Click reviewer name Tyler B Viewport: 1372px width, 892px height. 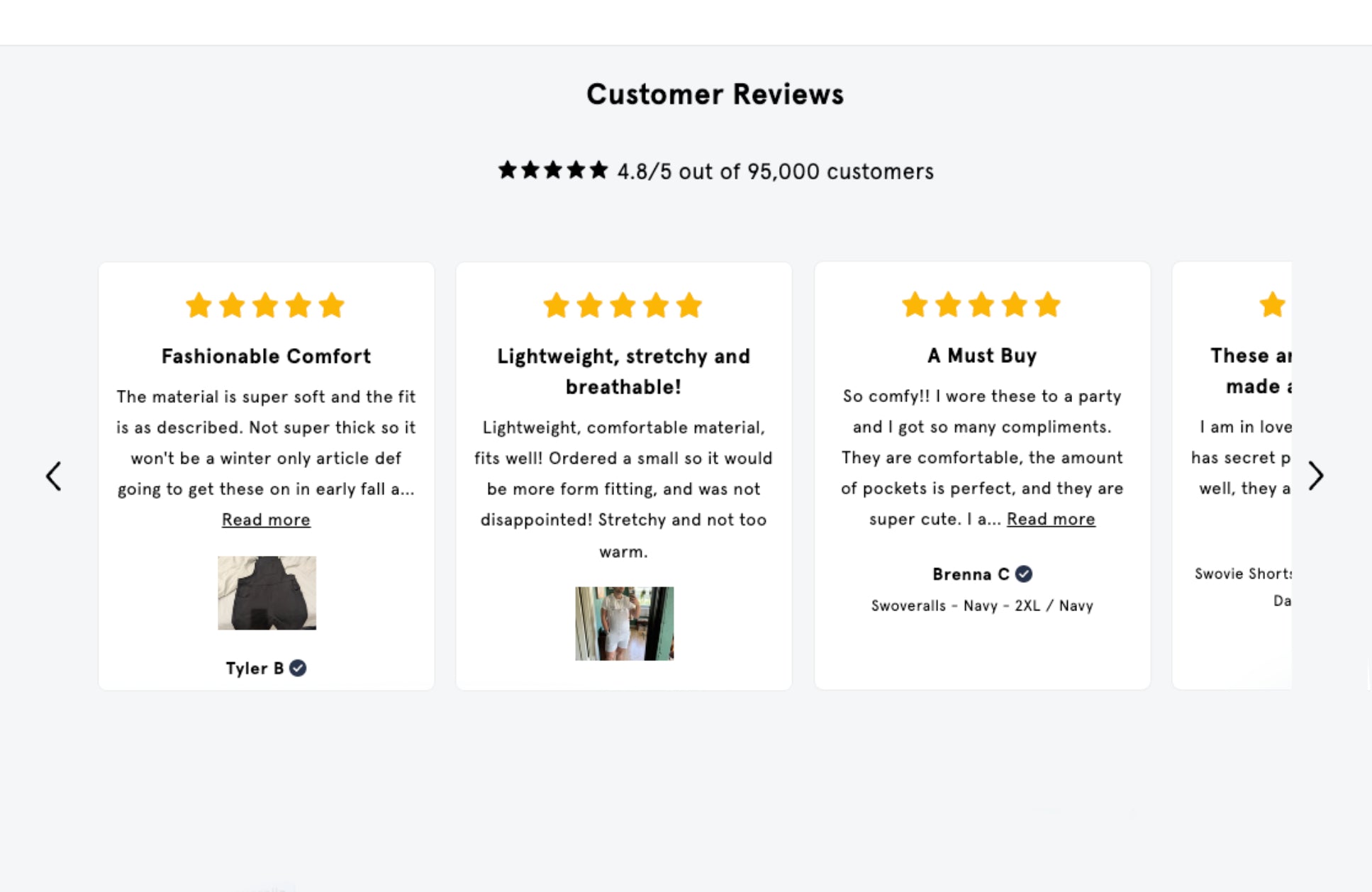pyautogui.click(x=255, y=668)
